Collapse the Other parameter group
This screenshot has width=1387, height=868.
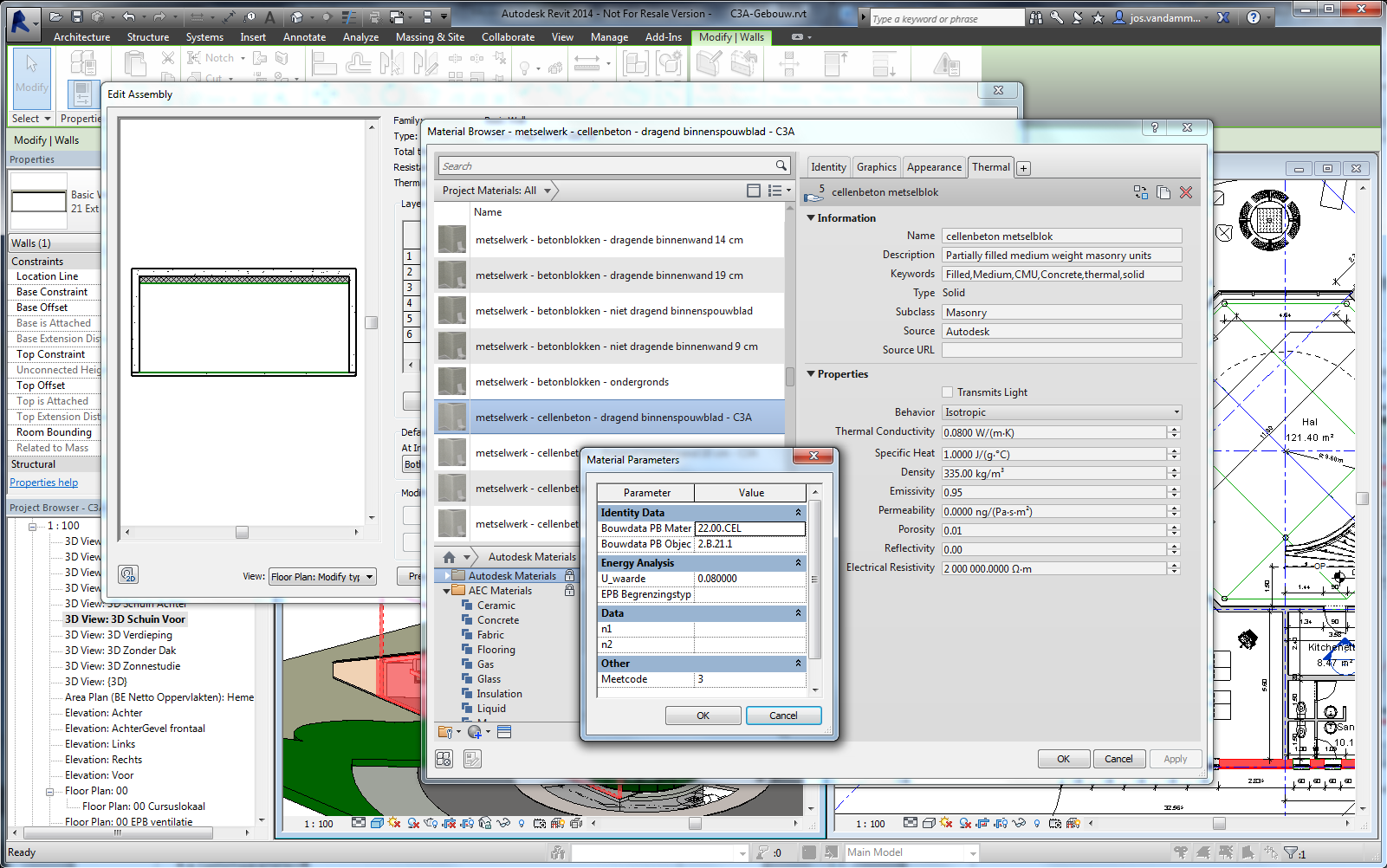(798, 664)
